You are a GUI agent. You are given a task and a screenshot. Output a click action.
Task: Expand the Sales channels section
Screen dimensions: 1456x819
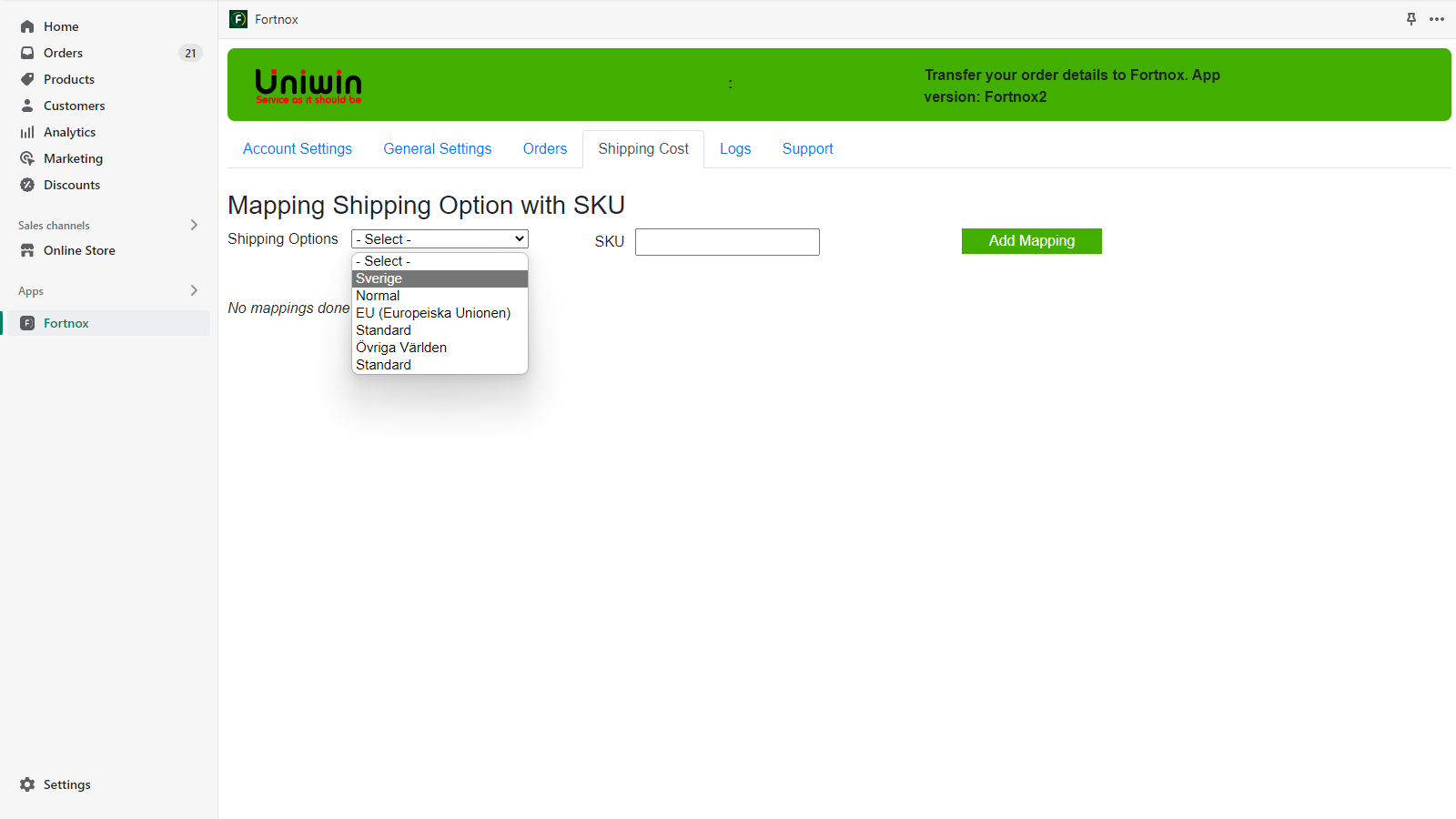pos(193,225)
